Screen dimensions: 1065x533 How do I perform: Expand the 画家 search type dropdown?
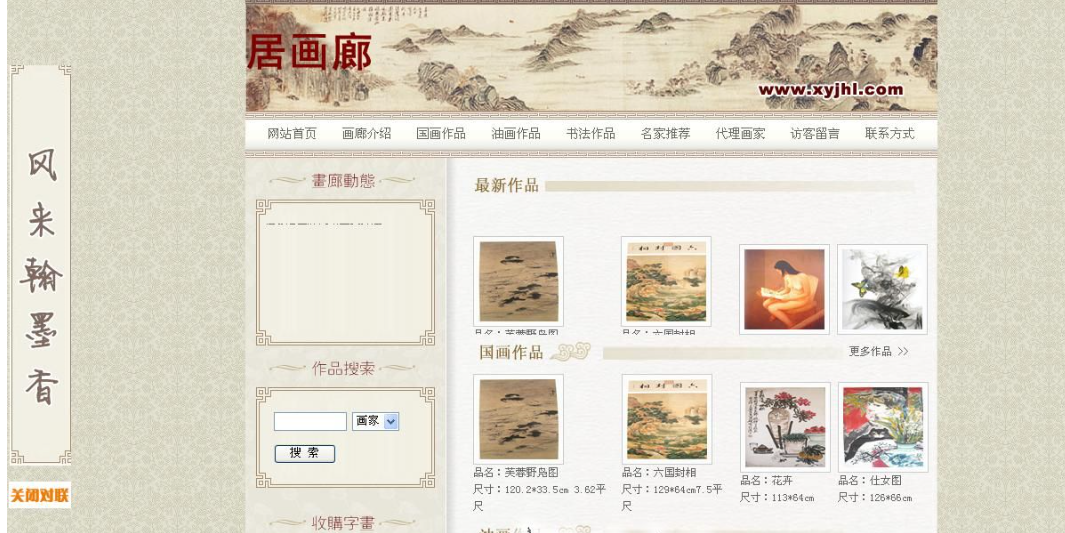pos(376,422)
